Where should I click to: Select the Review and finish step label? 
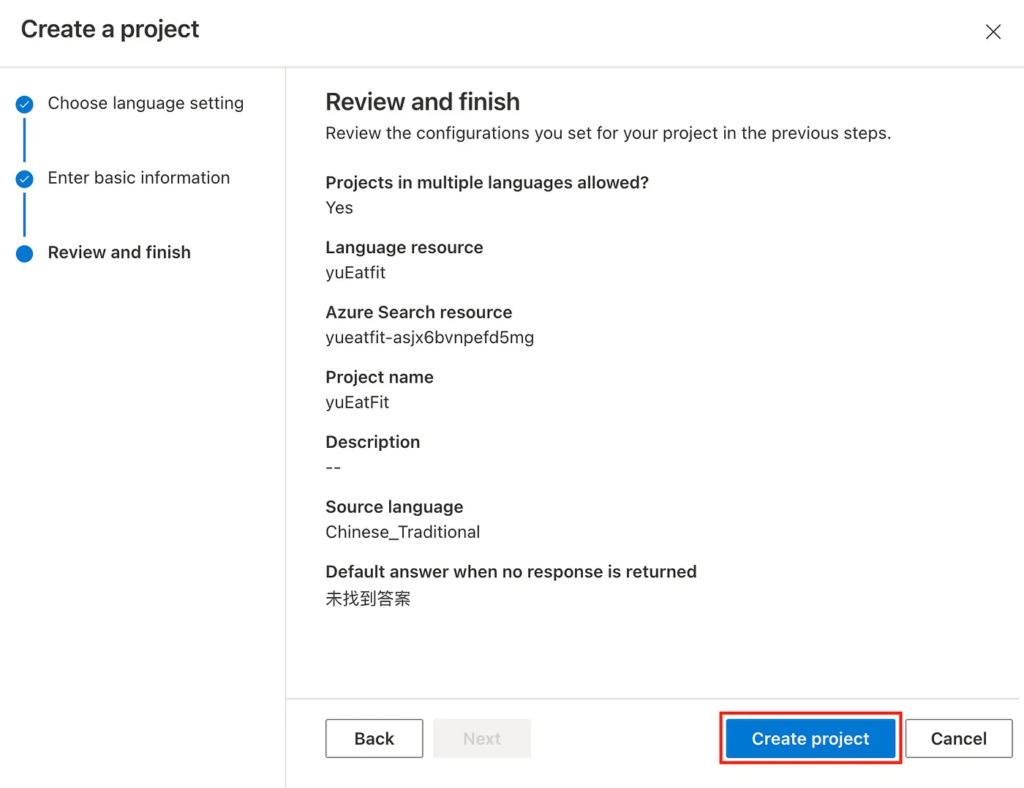[x=119, y=253]
